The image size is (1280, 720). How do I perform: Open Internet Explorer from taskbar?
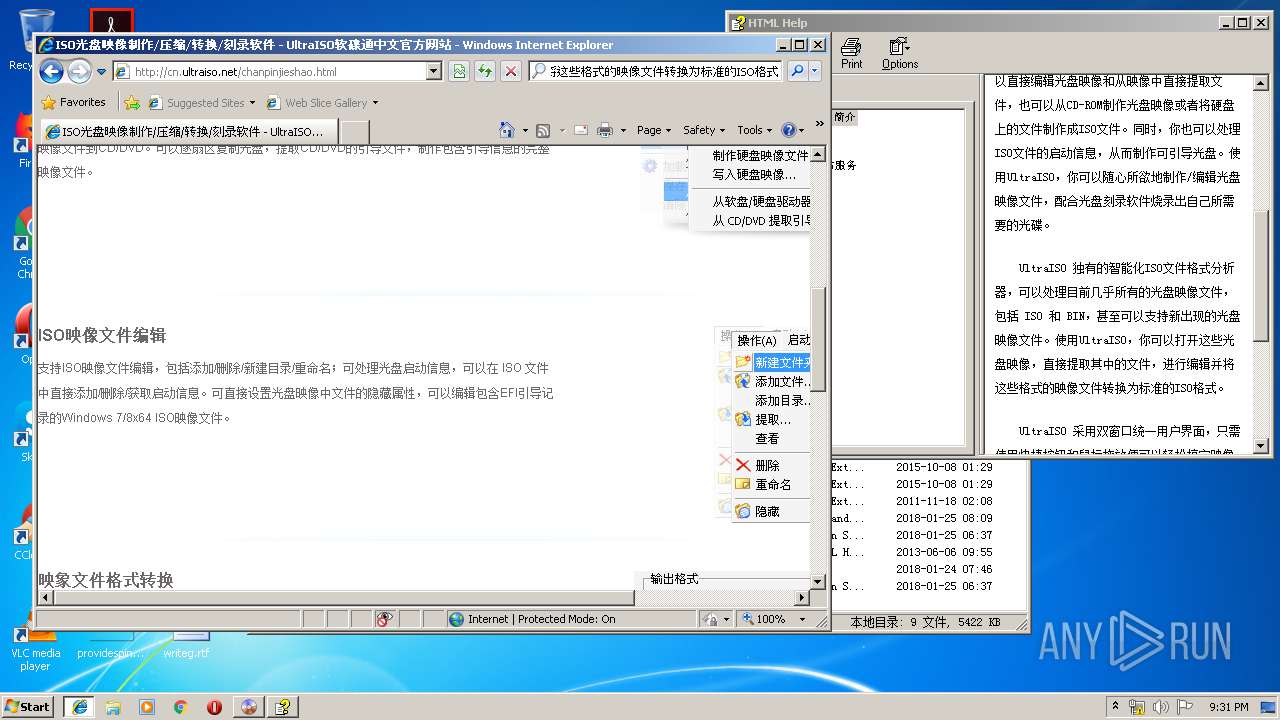click(x=79, y=706)
